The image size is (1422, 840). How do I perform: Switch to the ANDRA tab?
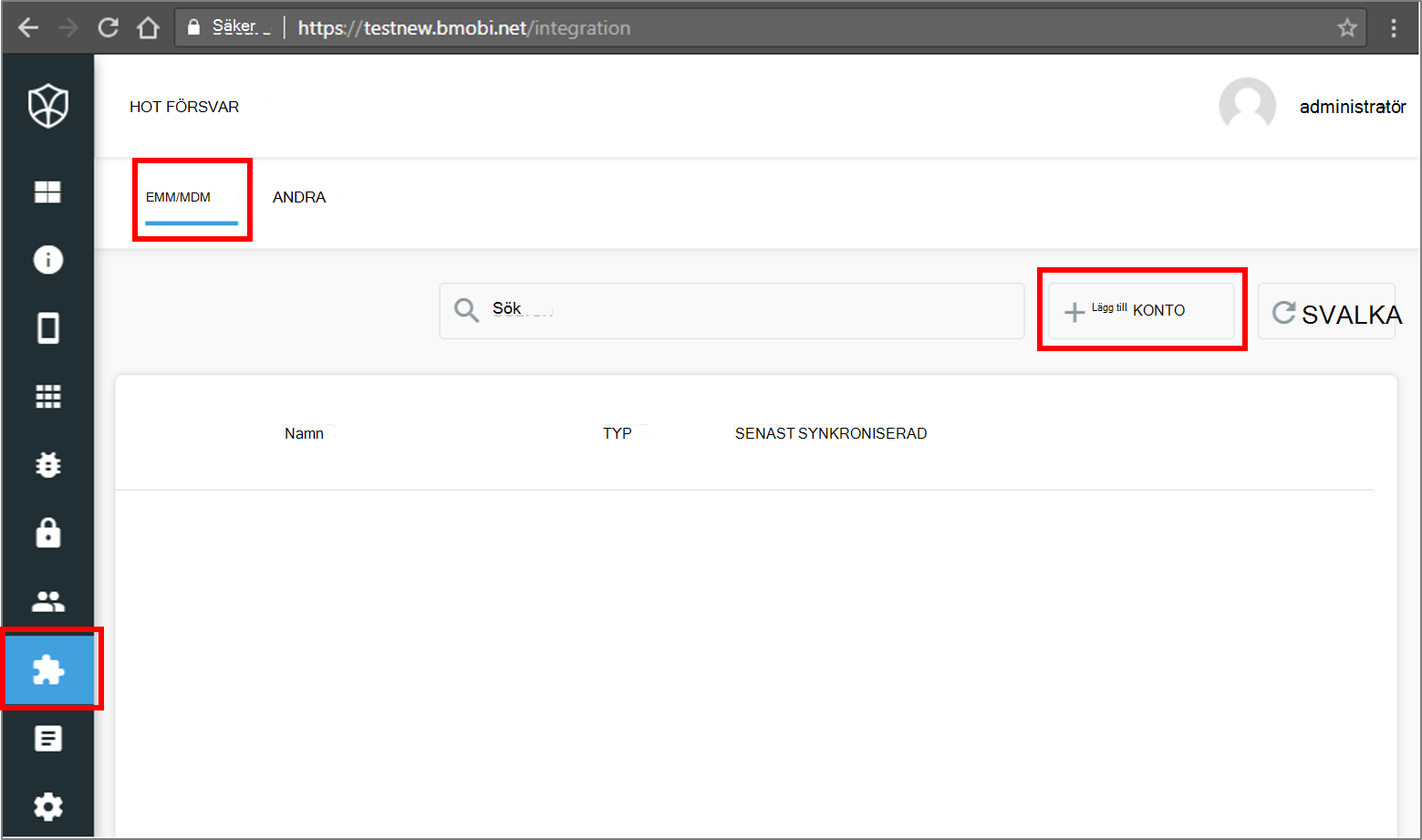tap(299, 197)
